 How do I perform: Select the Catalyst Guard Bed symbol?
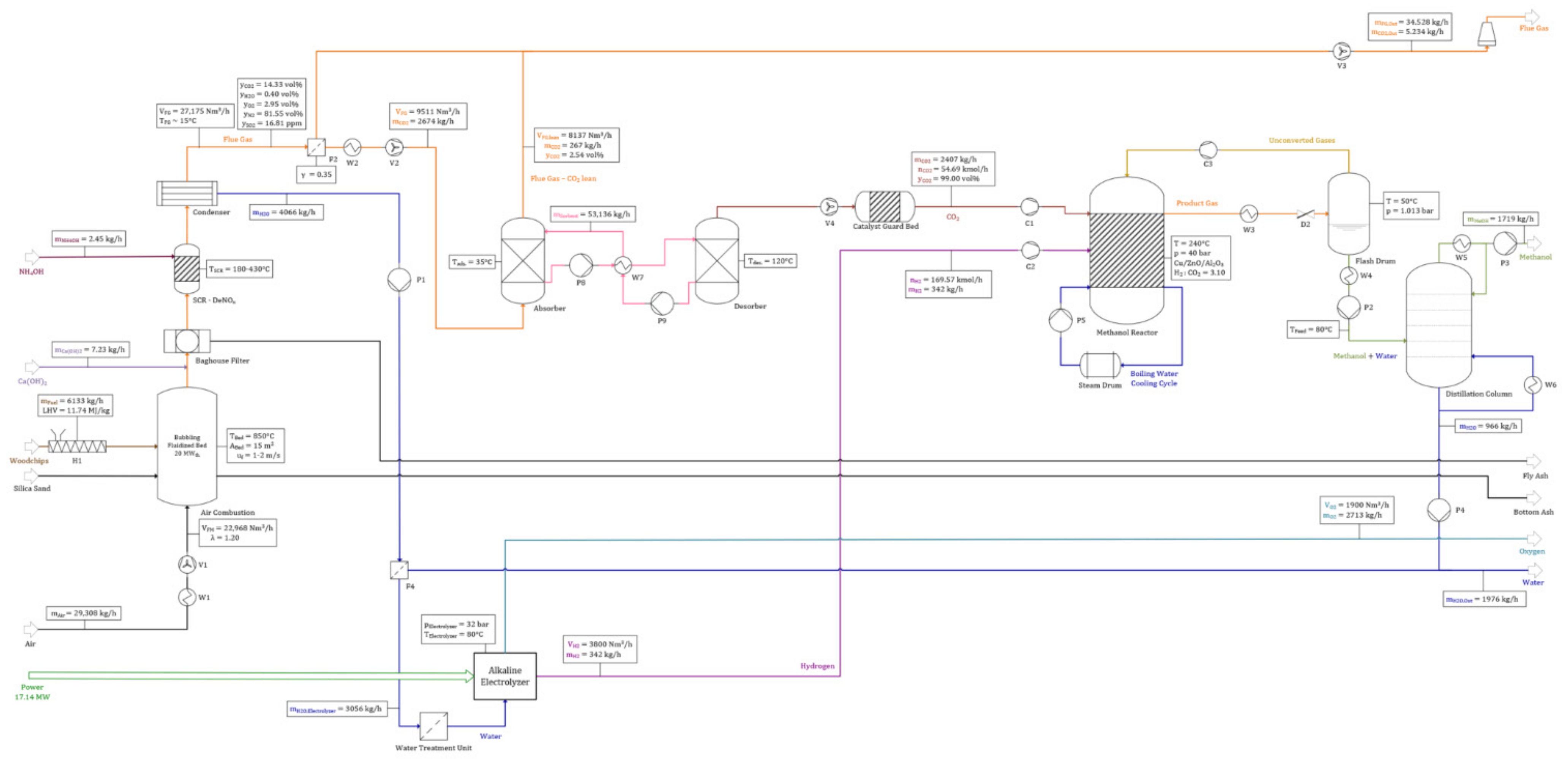tap(884, 206)
